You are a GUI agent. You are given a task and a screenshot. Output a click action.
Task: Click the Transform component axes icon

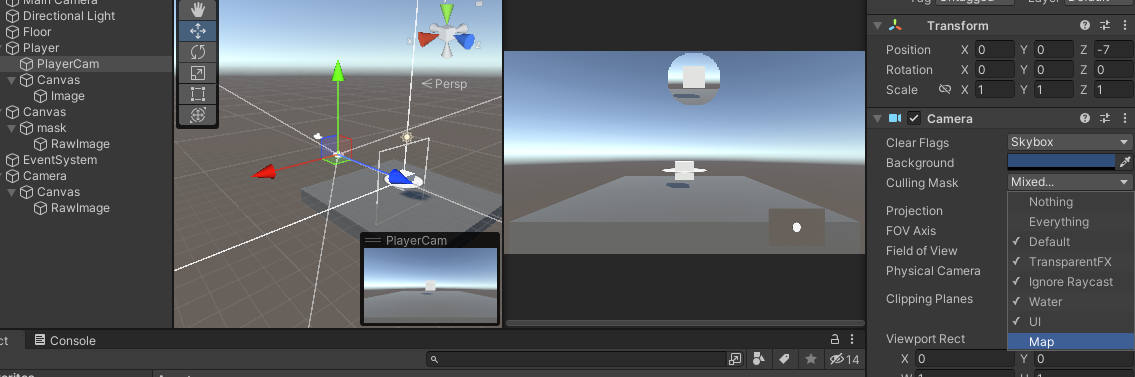click(895, 25)
